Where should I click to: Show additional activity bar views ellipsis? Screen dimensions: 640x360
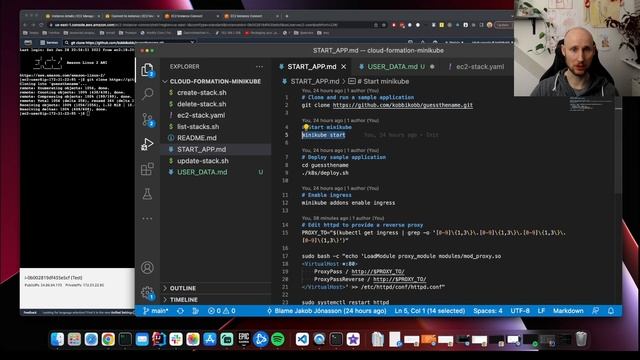147,219
